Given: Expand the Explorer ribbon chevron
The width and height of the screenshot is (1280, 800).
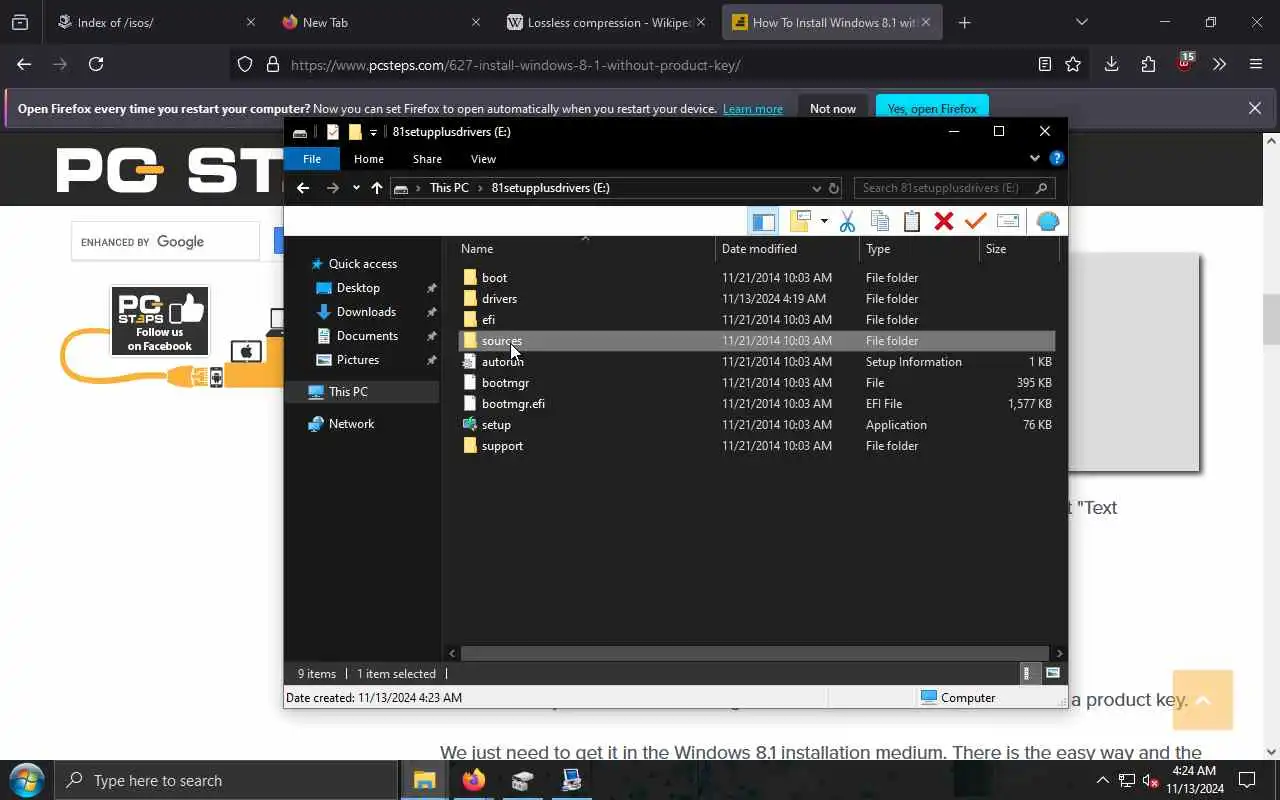Looking at the screenshot, I should coord(1034,158).
